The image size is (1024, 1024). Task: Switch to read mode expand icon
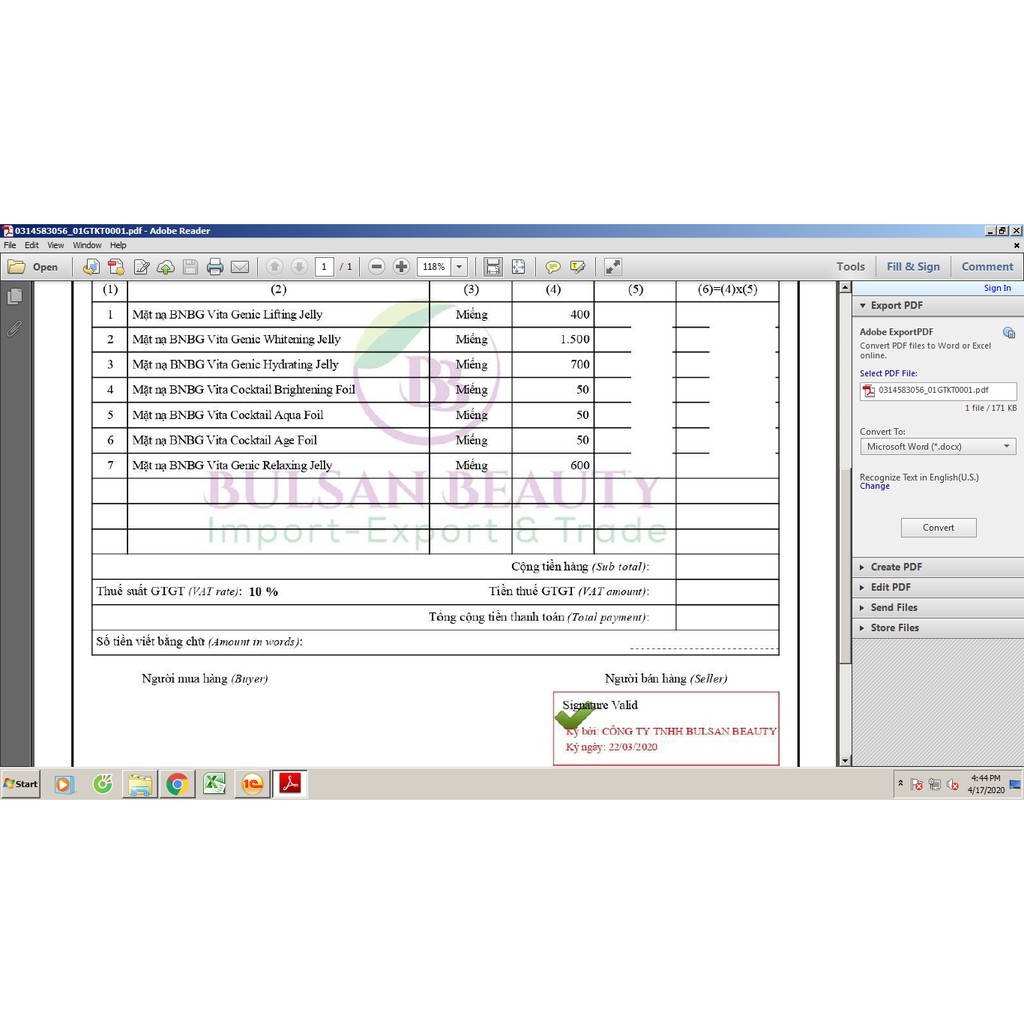tap(613, 266)
